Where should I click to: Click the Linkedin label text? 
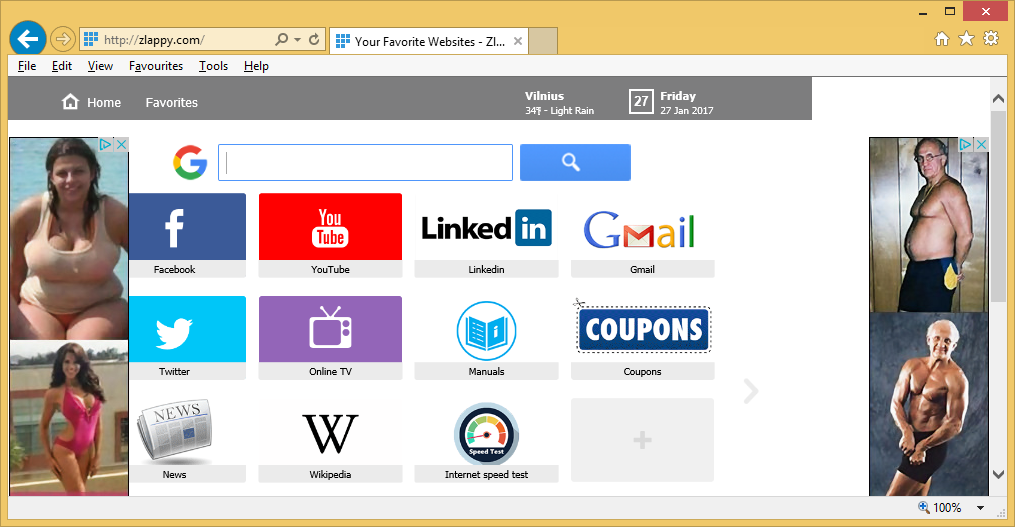point(486,269)
